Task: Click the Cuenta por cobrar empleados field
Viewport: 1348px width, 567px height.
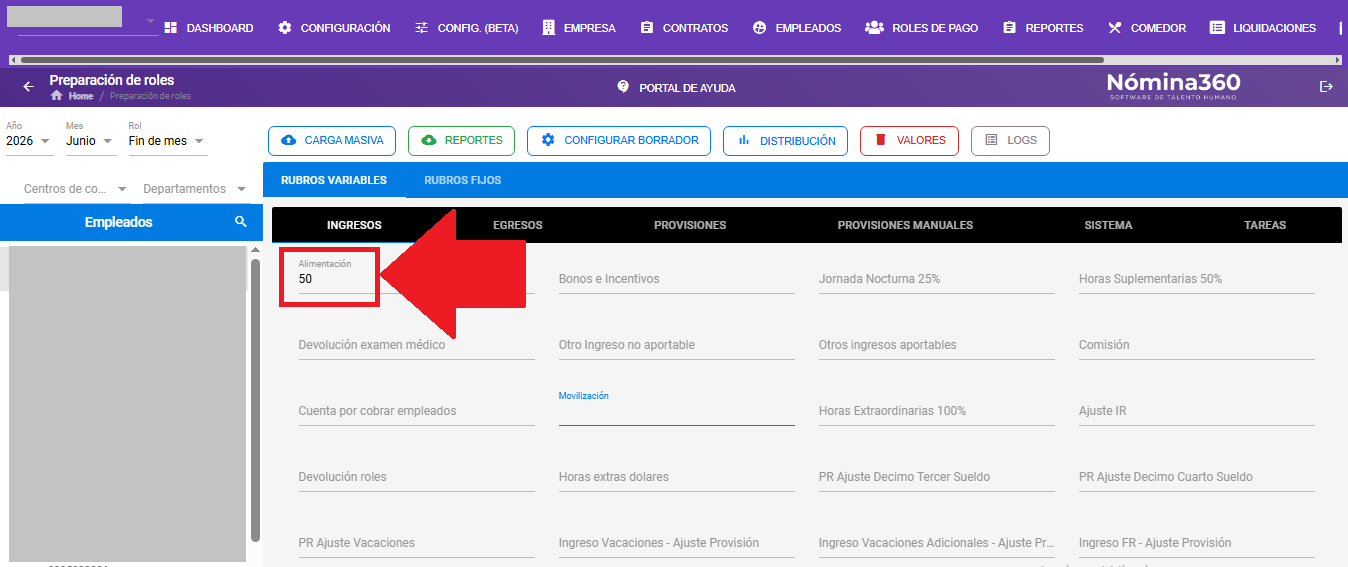Action: [x=416, y=411]
